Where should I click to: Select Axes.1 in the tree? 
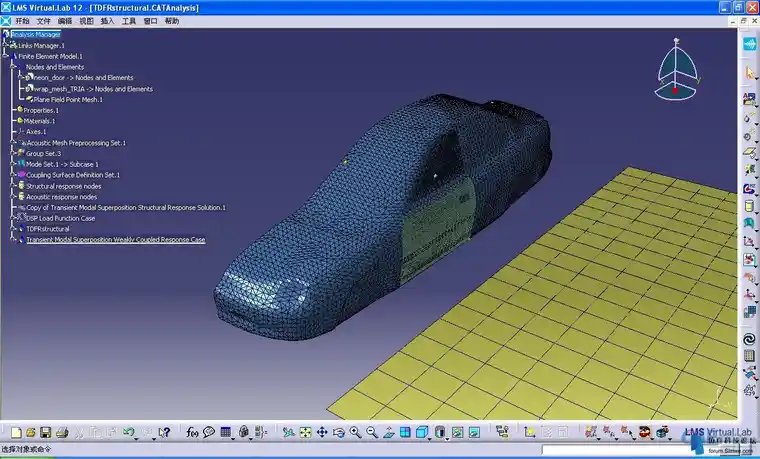[x=36, y=132]
